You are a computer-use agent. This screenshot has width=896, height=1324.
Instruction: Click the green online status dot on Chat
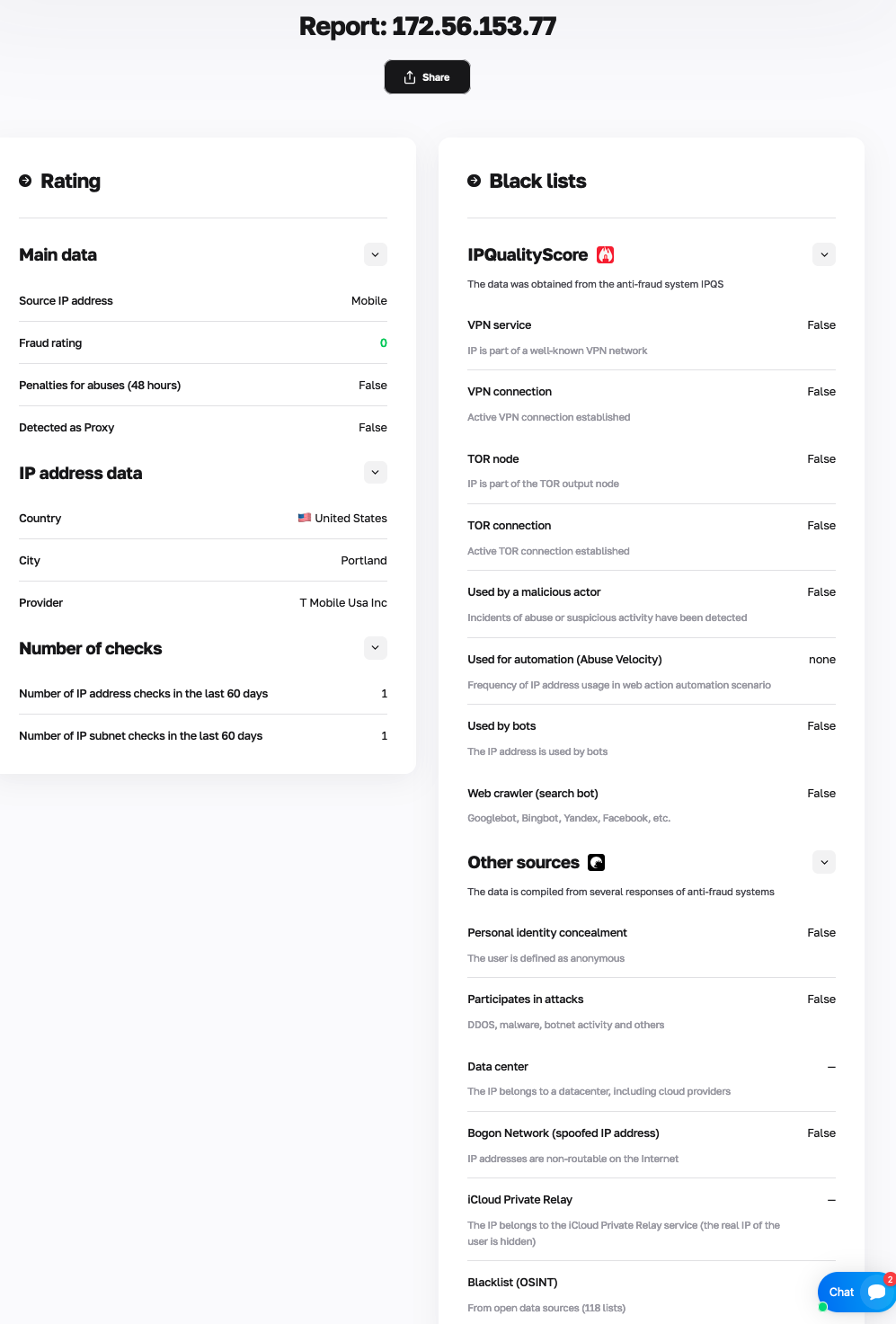822,1306
